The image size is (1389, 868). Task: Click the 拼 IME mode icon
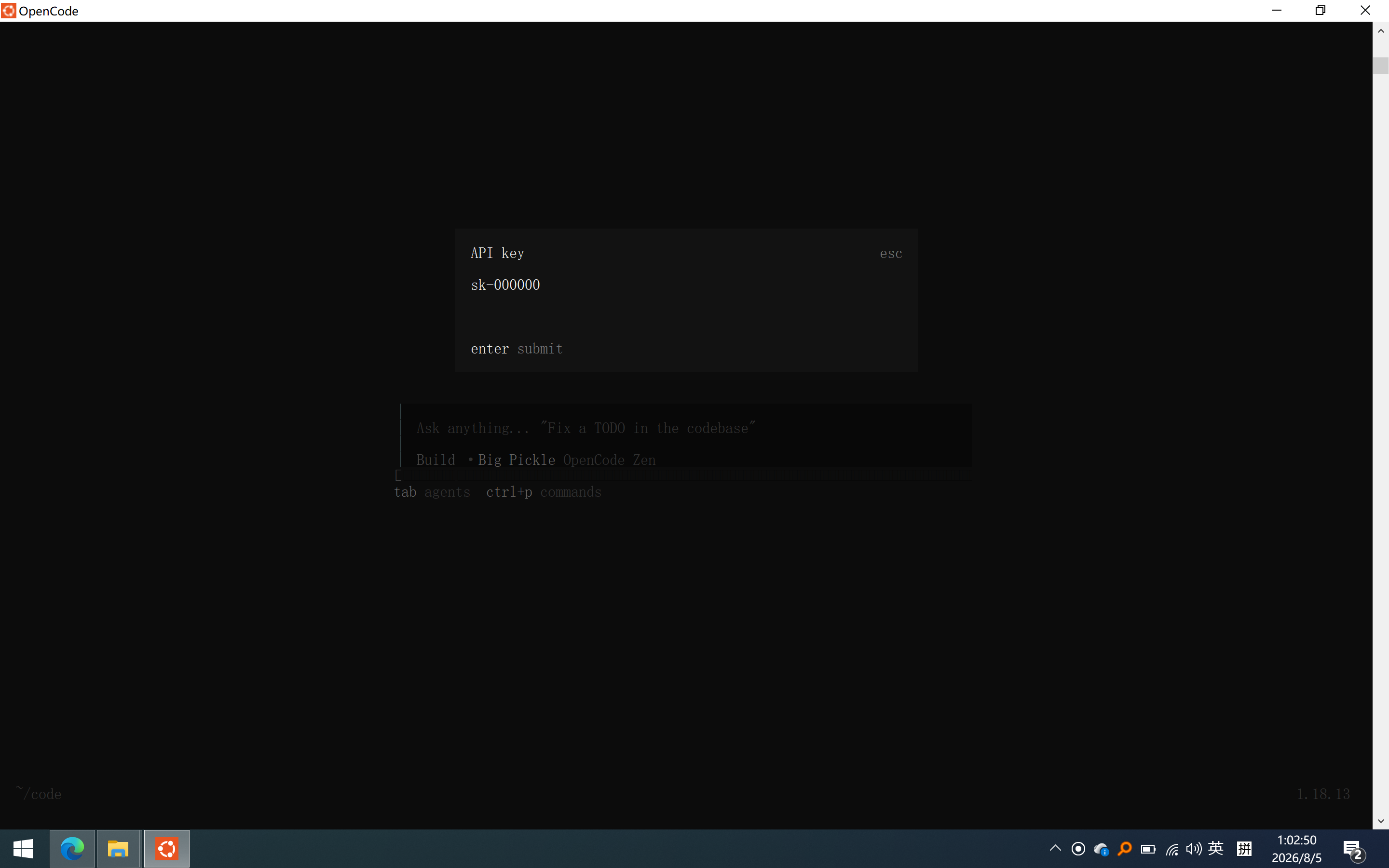(1244, 849)
